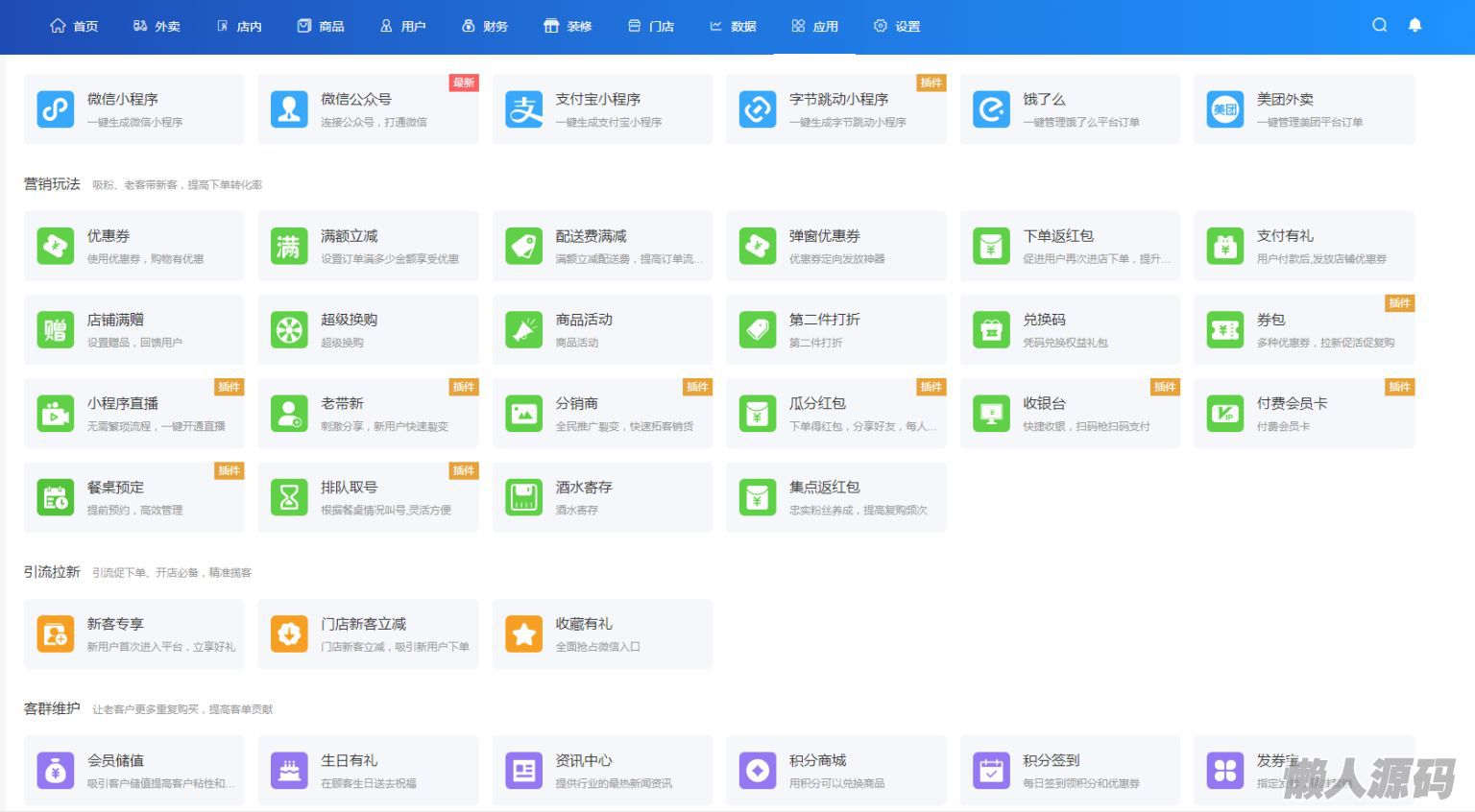Click the Ele.me (饿了么) icon

point(991,109)
